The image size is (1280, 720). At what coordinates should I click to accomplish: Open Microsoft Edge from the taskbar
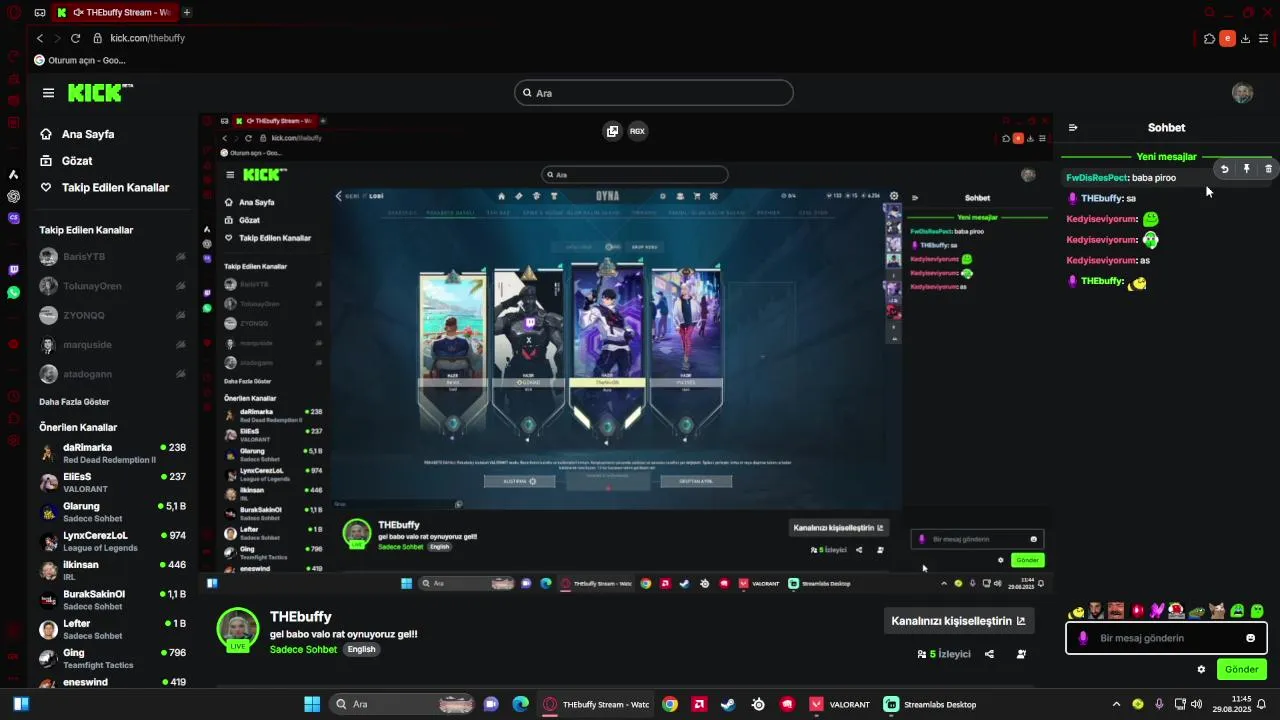point(520,704)
